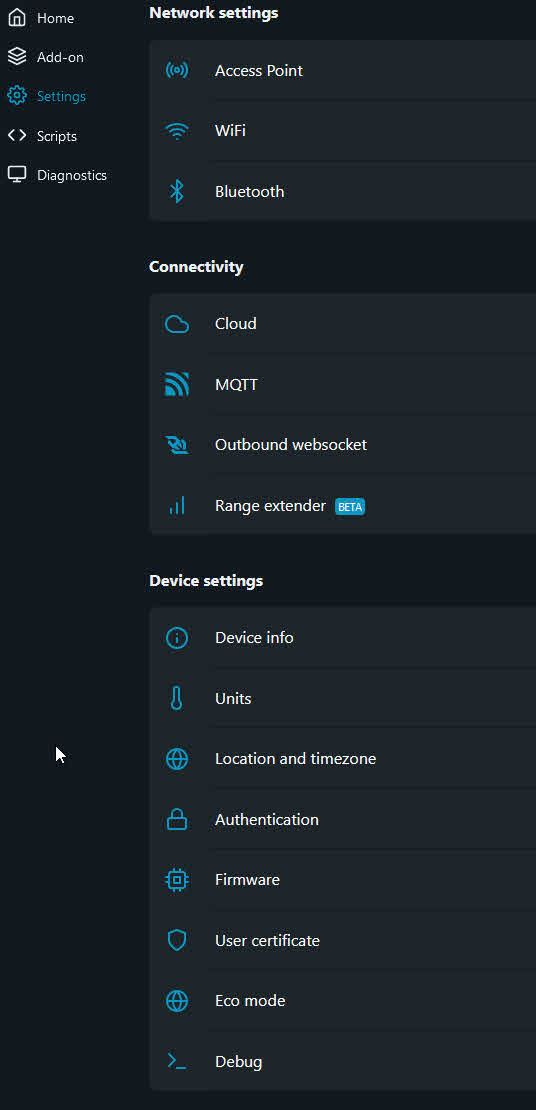Open User certificate settings entry
The image size is (536, 1110).
[x=343, y=941]
